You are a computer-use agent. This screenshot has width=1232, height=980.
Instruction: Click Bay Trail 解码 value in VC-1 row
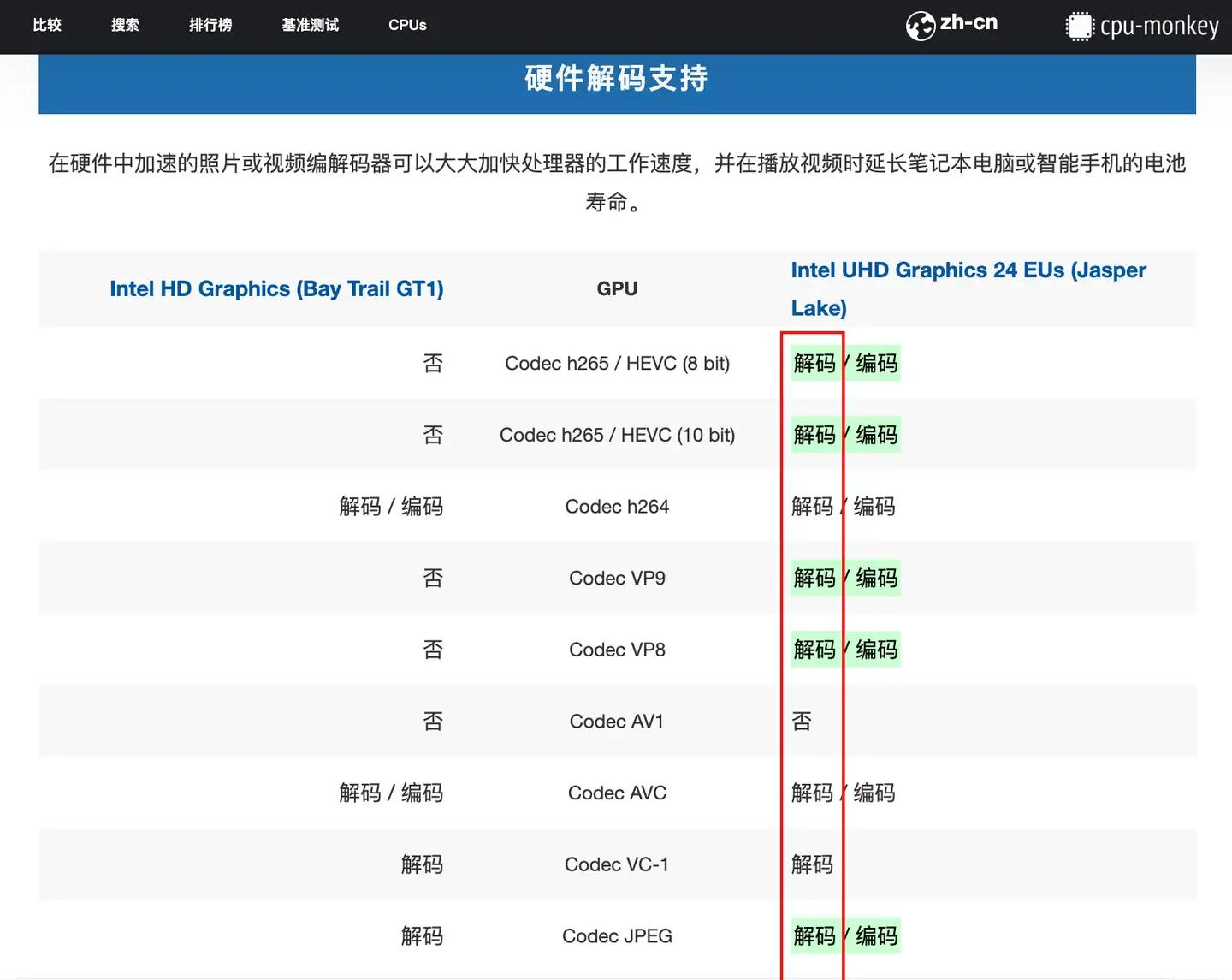(422, 864)
